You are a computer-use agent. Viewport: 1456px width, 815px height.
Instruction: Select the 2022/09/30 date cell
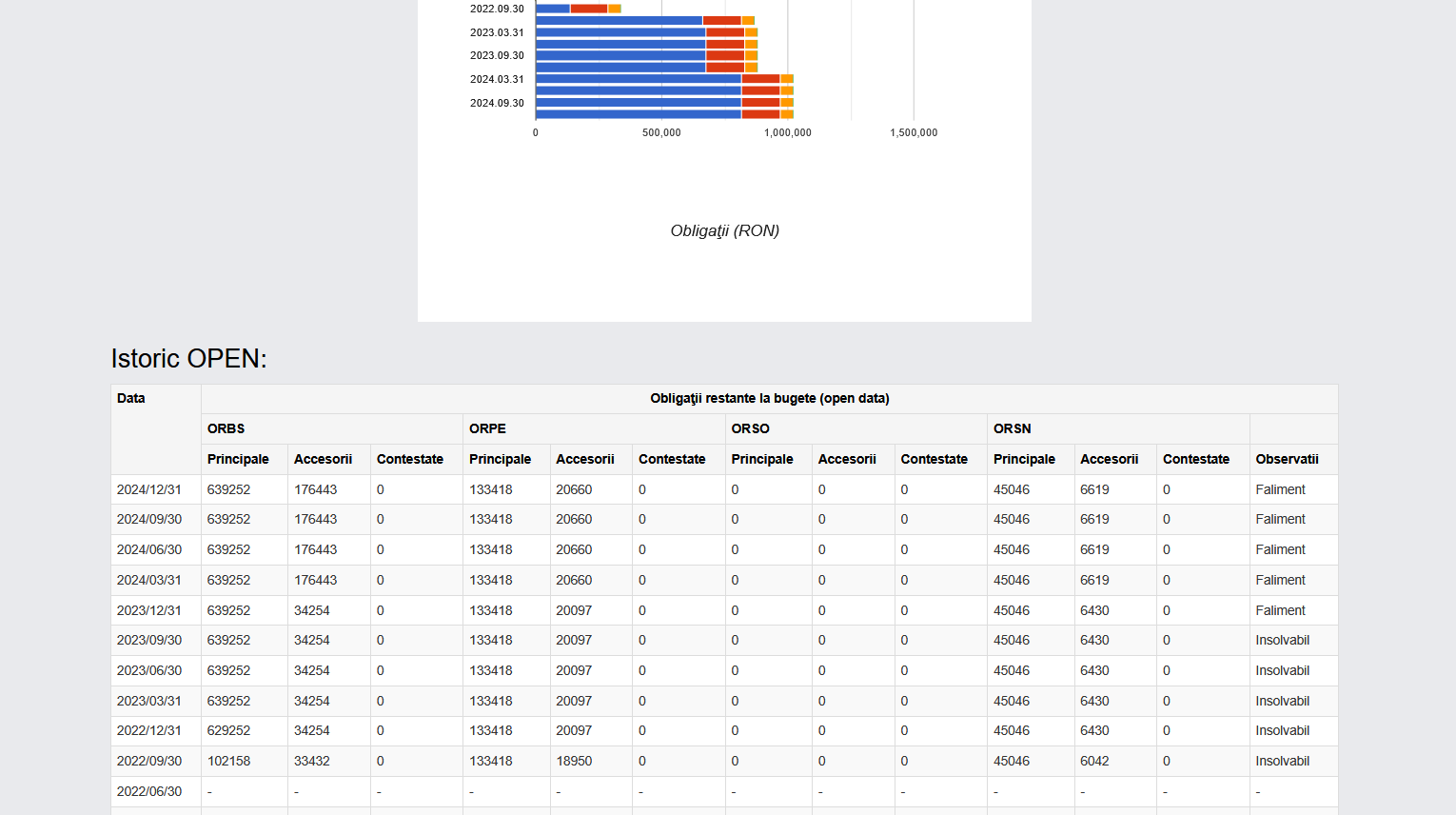[x=149, y=761]
